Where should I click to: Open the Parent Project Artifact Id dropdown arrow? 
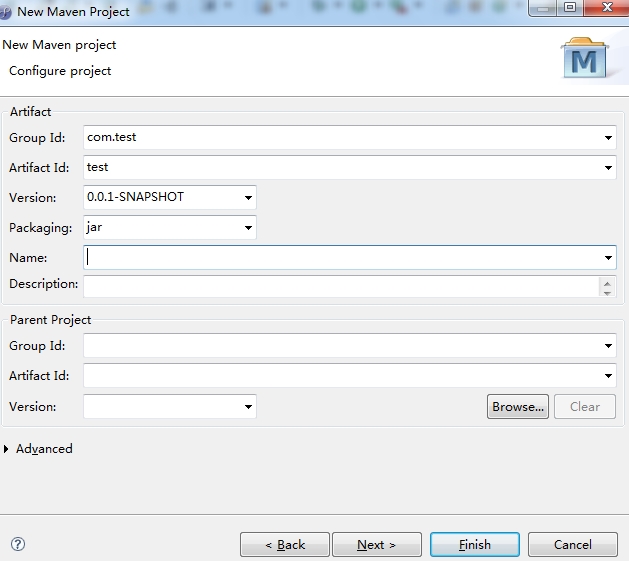click(x=608, y=376)
